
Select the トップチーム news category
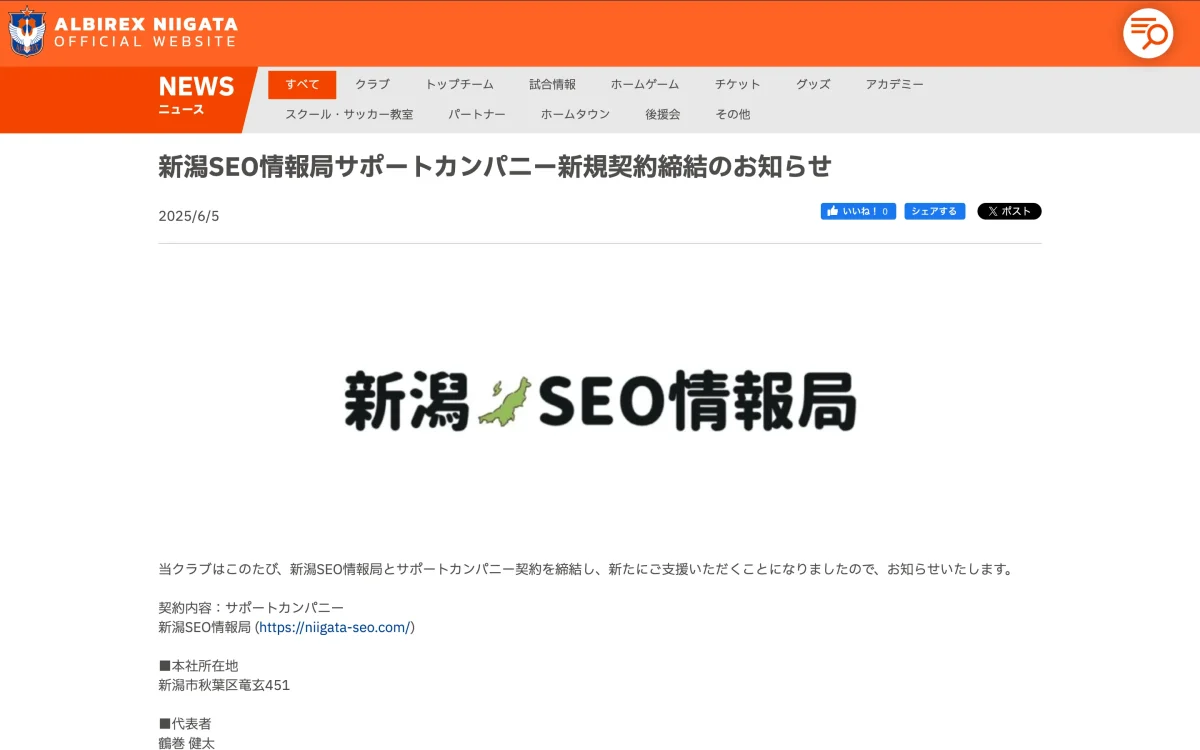click(x=459, y=85)
